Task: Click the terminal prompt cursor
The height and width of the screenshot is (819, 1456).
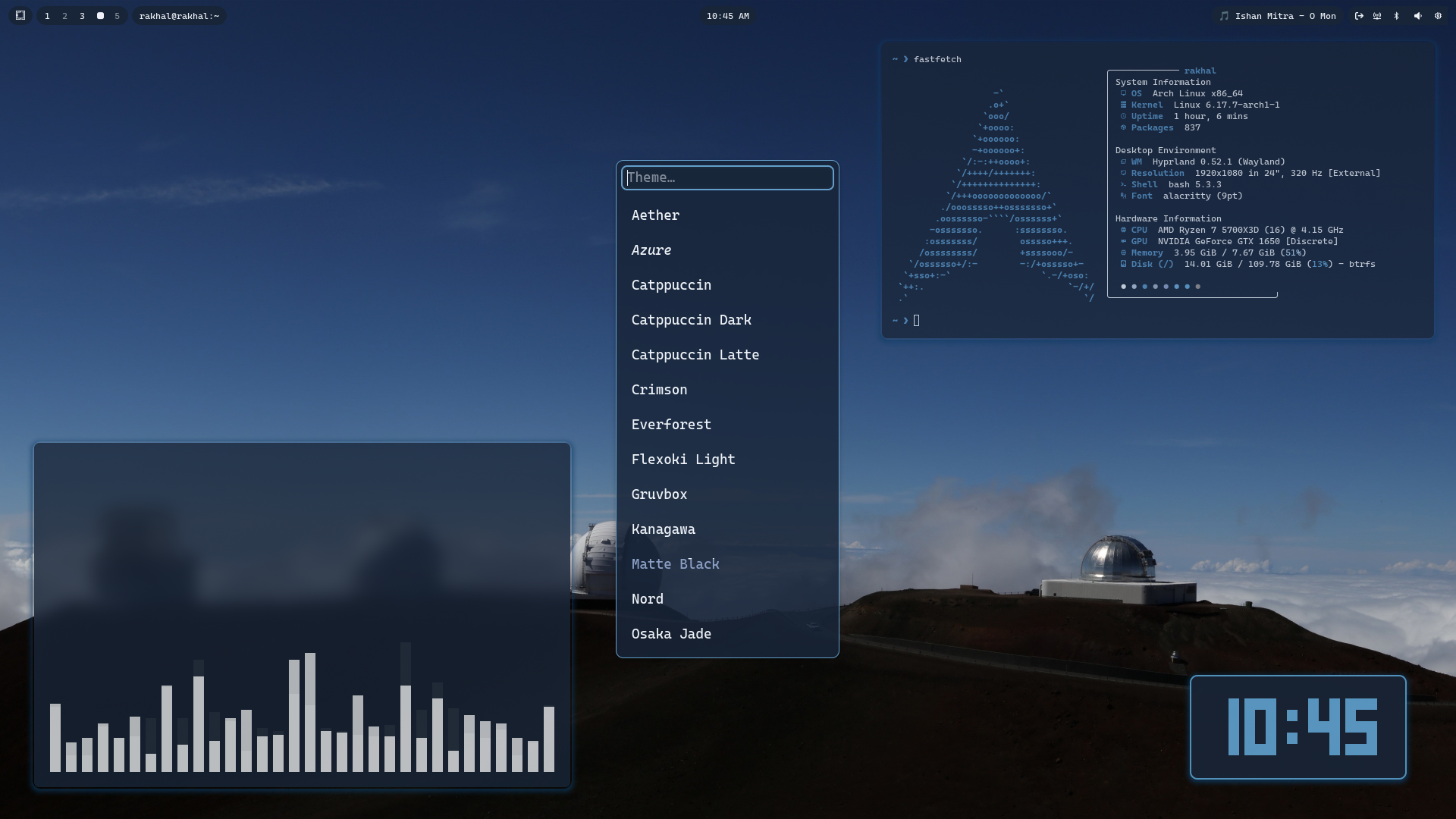Action: pos(917,320)
